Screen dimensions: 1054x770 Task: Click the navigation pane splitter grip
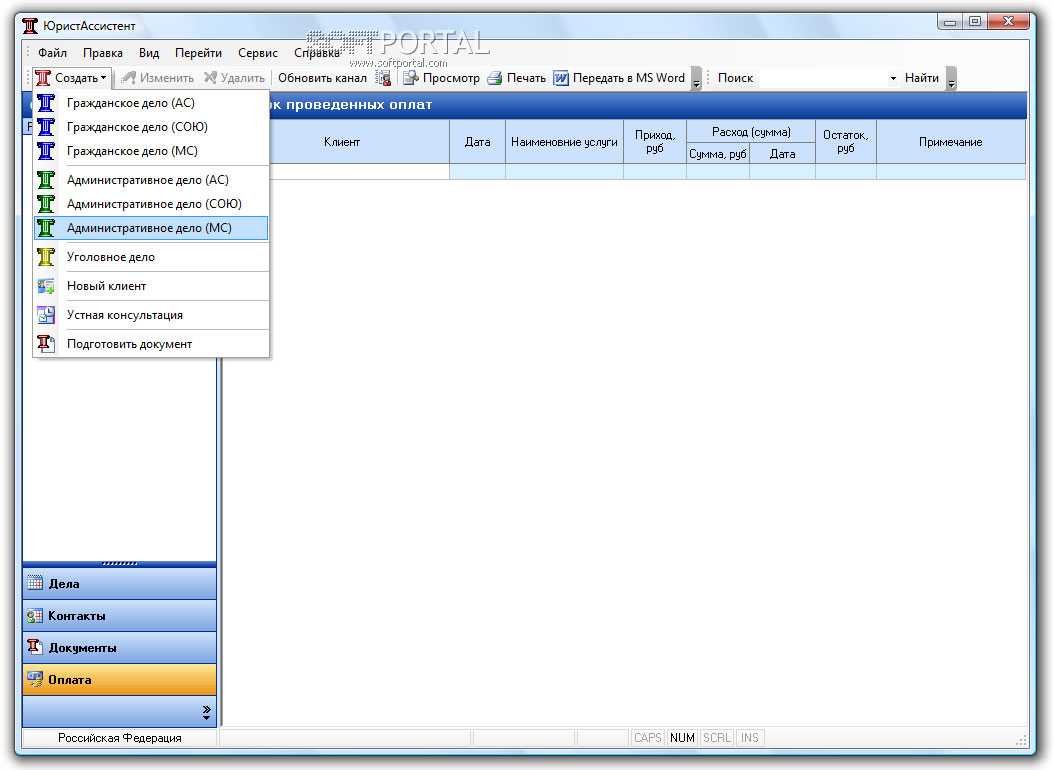[120, 563]
